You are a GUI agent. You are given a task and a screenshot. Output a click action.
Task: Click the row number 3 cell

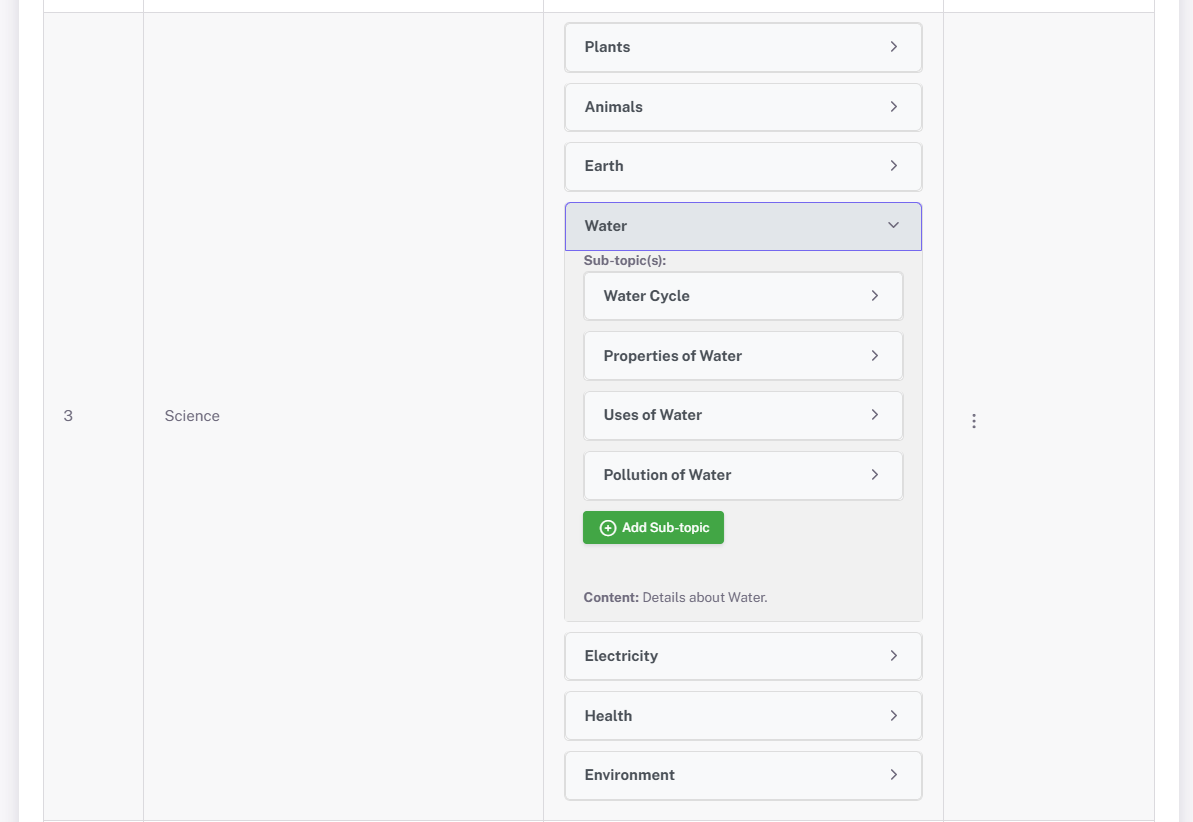[x=68, y=416]
